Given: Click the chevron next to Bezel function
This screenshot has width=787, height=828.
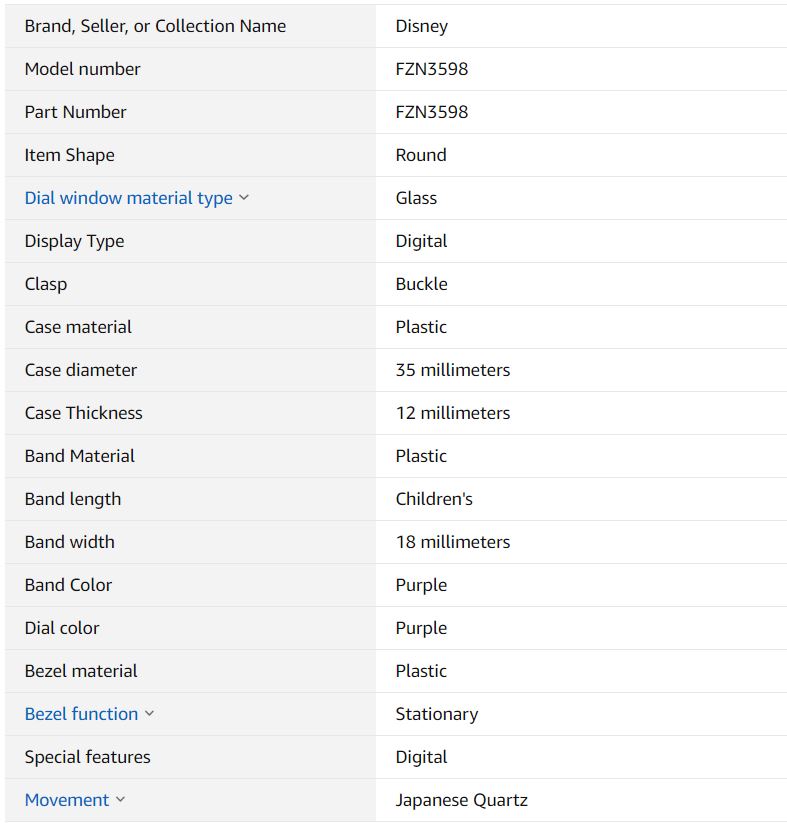Looking at the screenshot, I should click(x=150, y=714).
